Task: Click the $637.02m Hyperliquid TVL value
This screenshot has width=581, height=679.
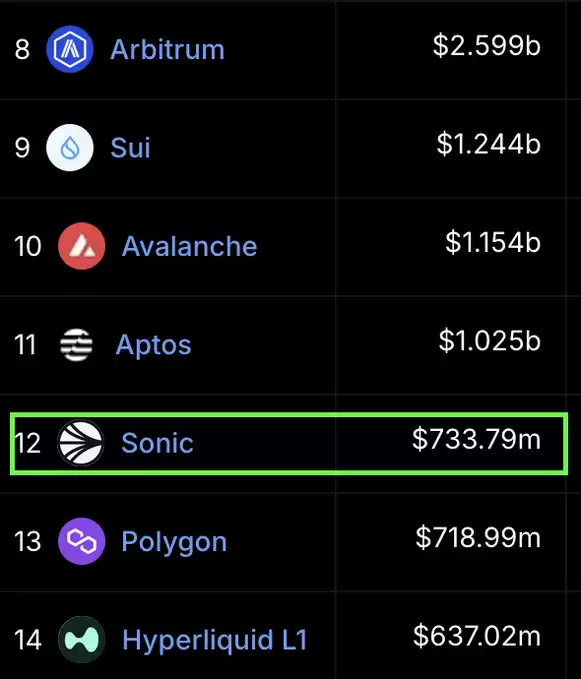Action: 477,636
